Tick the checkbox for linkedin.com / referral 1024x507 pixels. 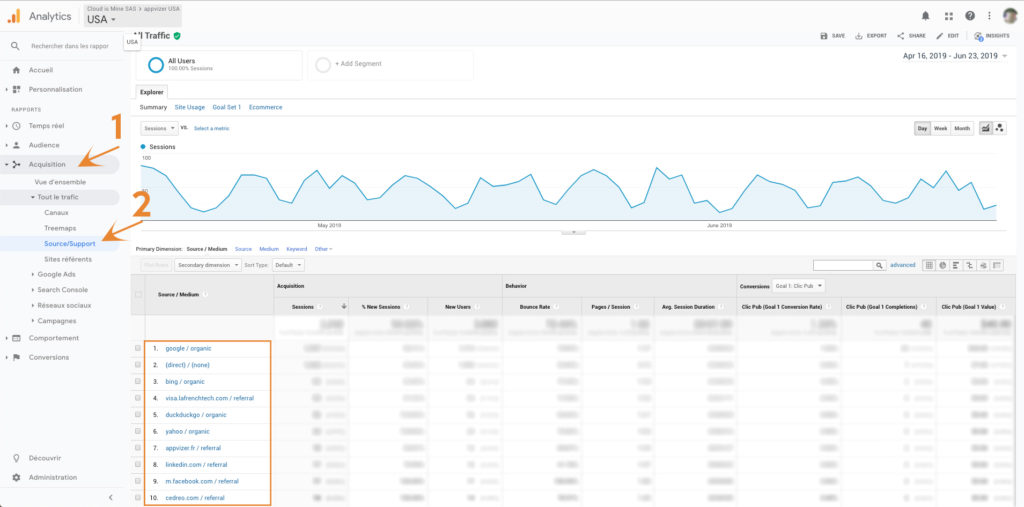coord(138,465)
